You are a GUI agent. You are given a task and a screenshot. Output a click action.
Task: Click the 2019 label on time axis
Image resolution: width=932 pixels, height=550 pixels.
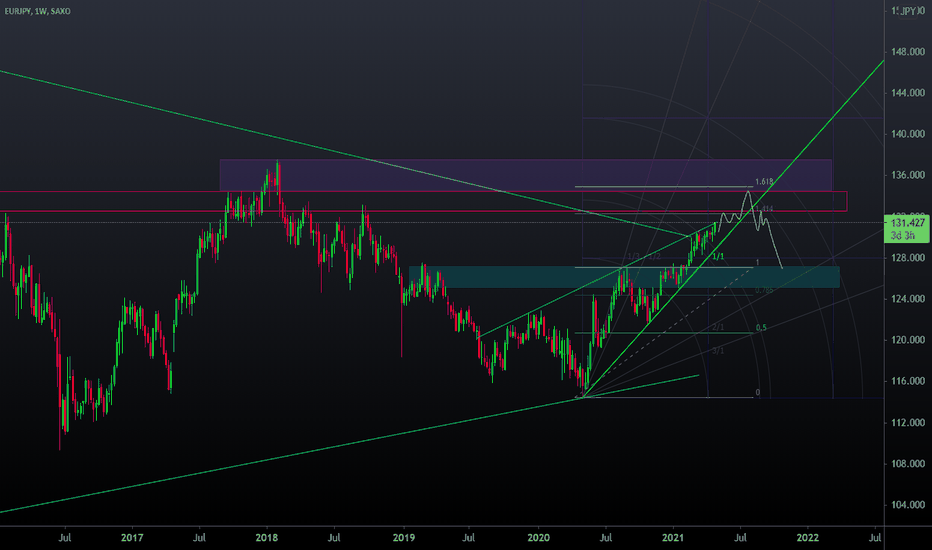pyautogui.click(x=404, y=538)
